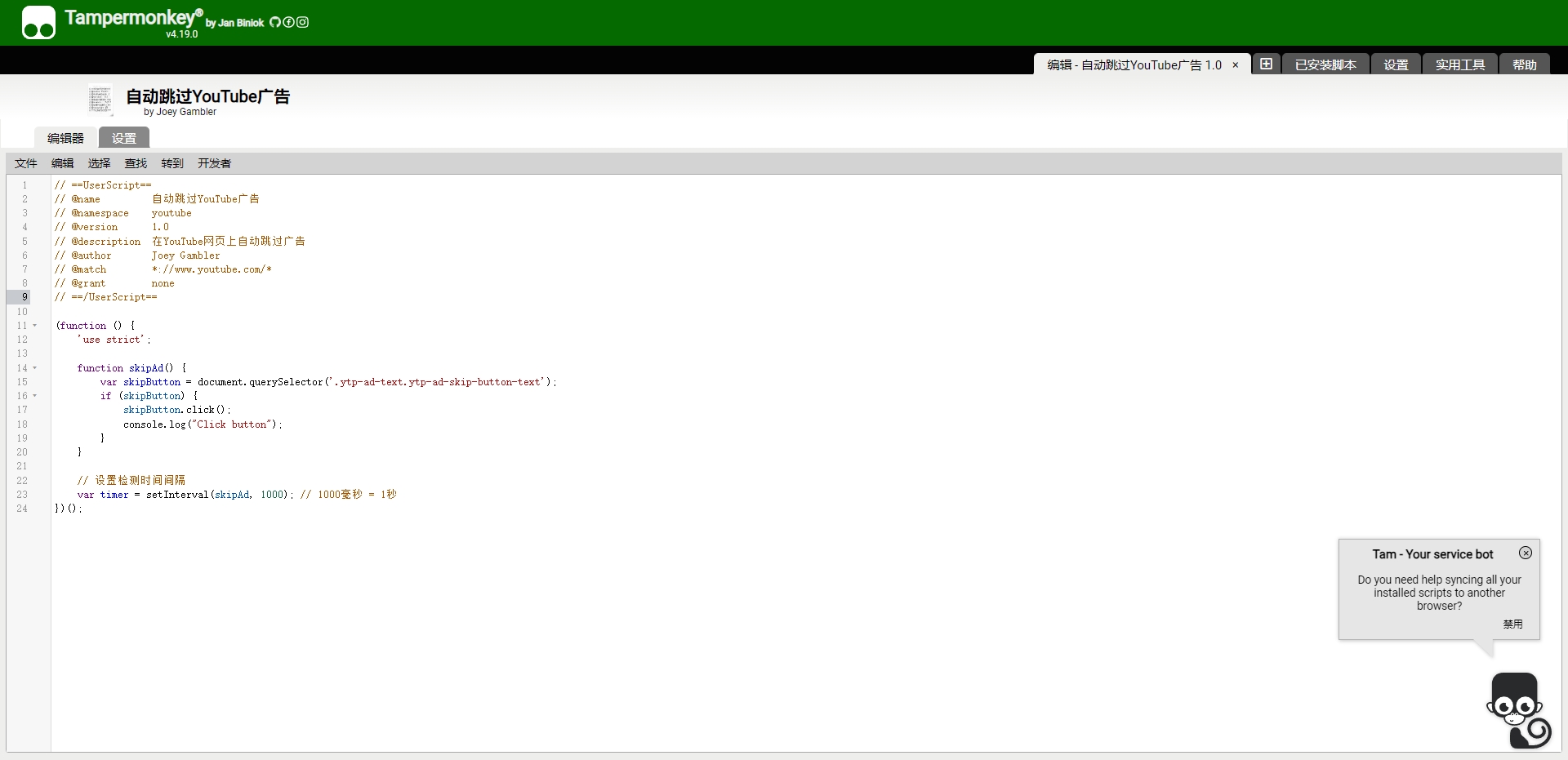The image size is (1568, 760).
Task: Click the Tam monkey mascot icon
Action: coord(1517,709)
